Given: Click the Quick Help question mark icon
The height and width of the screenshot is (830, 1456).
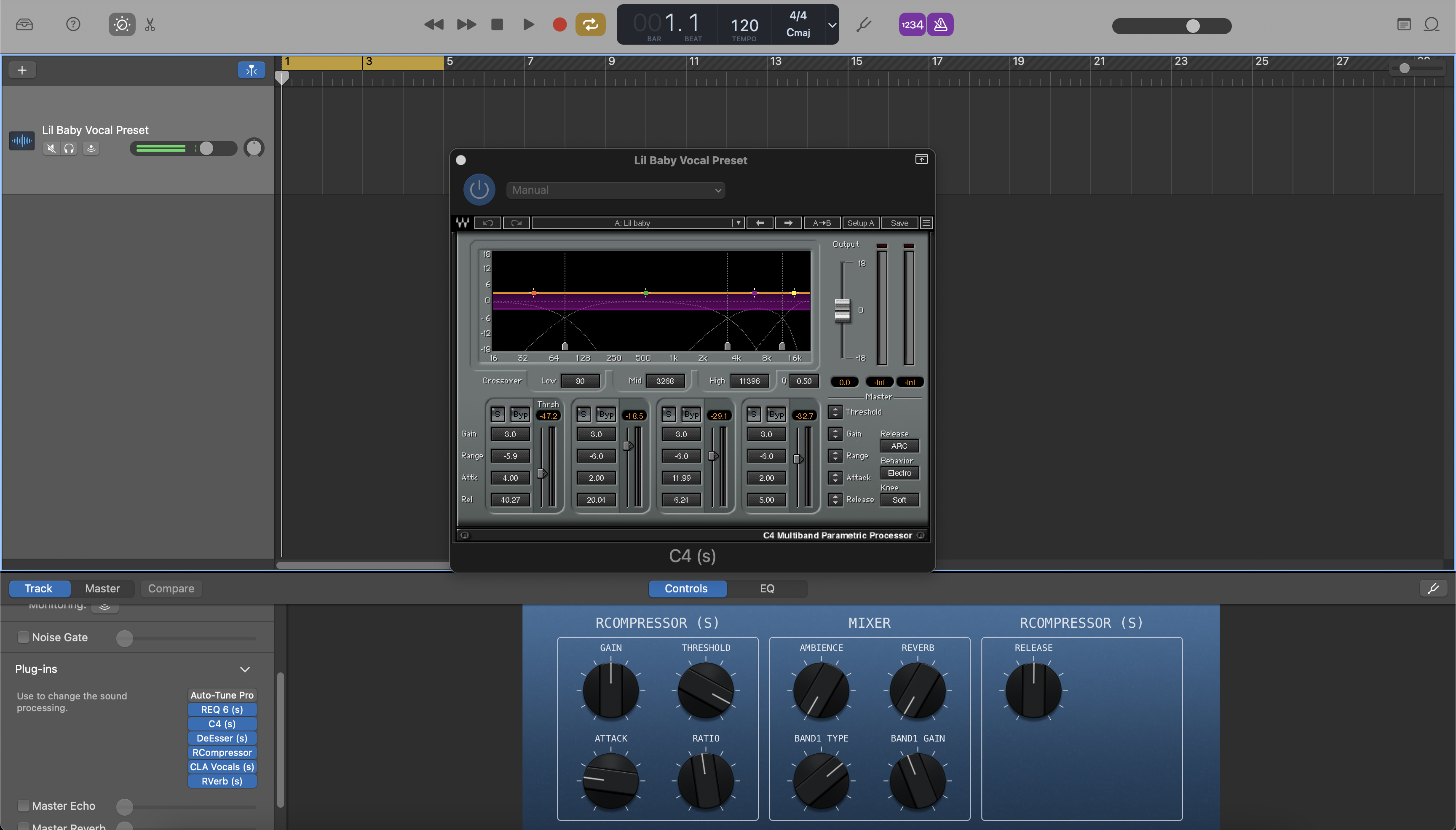Looking at the screenshot, I should click(x=73, y=24).
